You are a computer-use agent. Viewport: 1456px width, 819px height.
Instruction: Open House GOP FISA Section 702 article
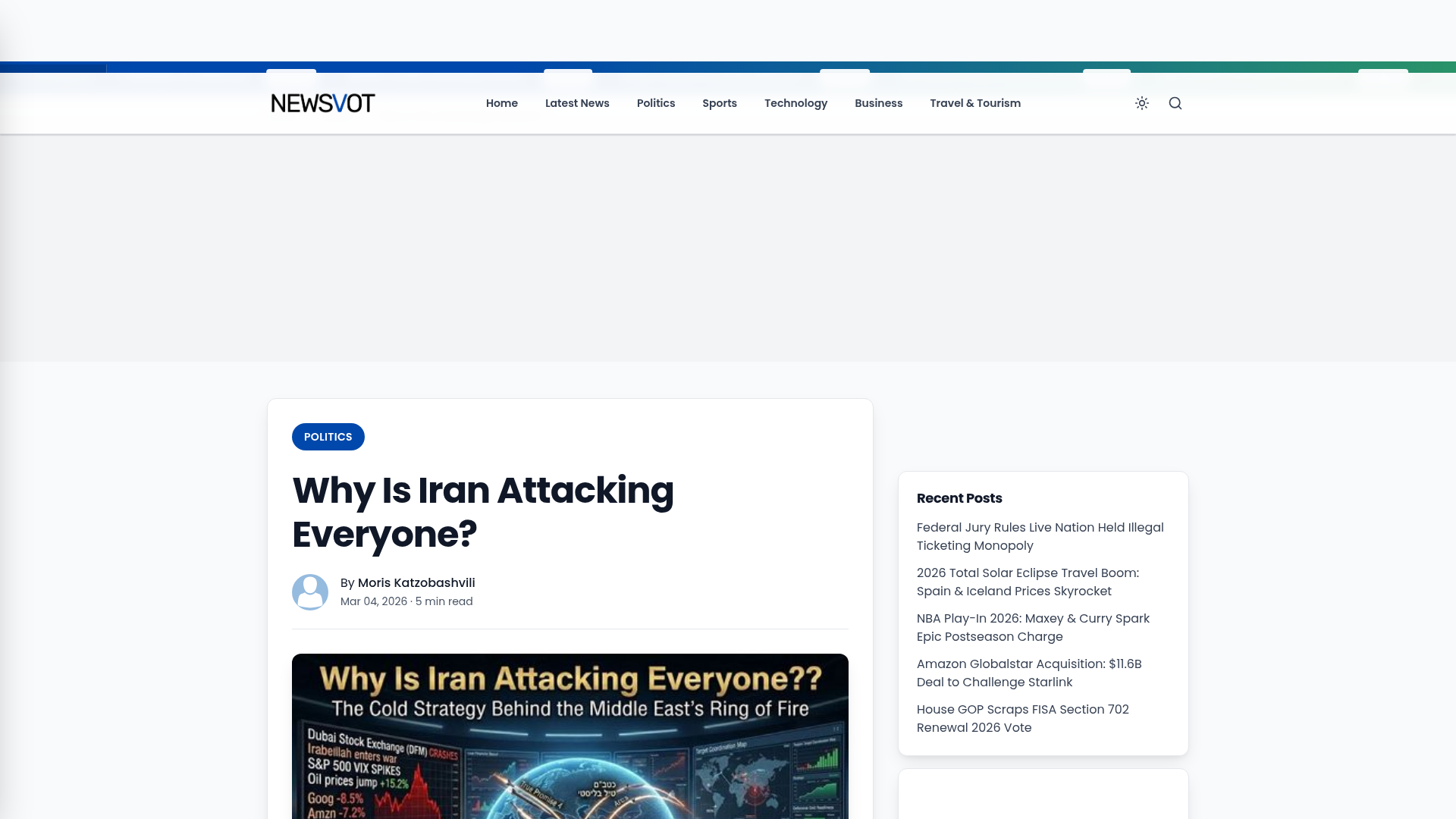point(1022,718)
